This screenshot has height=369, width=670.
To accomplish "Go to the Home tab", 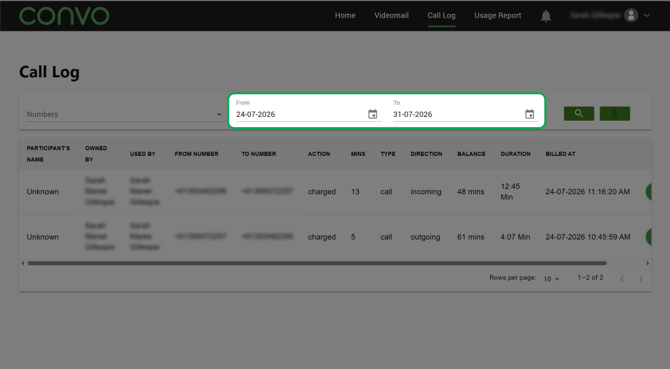I will 345,15.
